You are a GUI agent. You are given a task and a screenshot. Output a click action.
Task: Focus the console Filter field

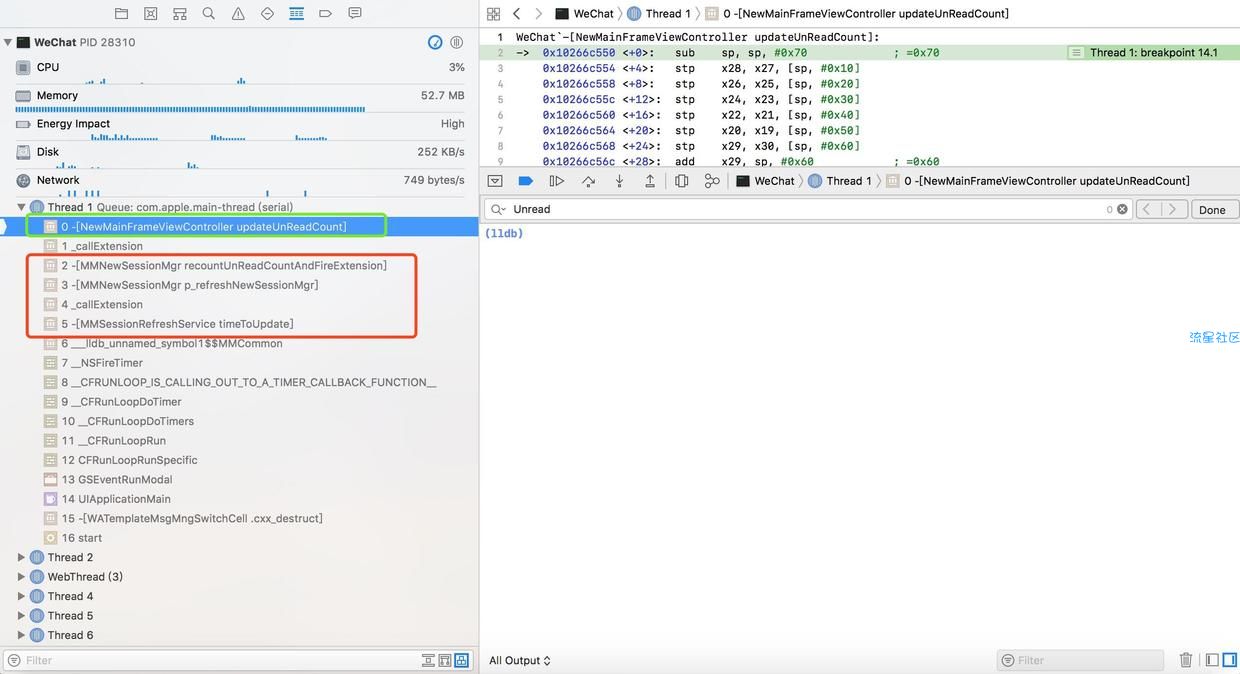point(1080,660)
